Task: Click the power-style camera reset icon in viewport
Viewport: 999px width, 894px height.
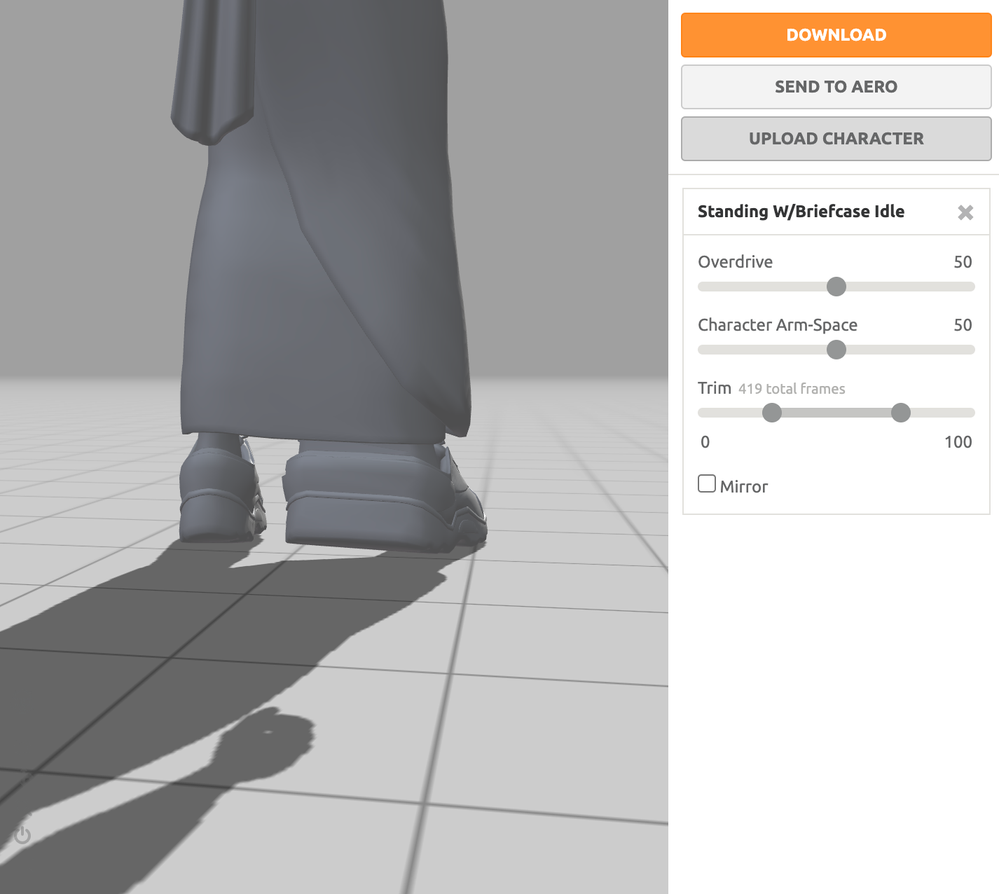Action: pos(23,835)
